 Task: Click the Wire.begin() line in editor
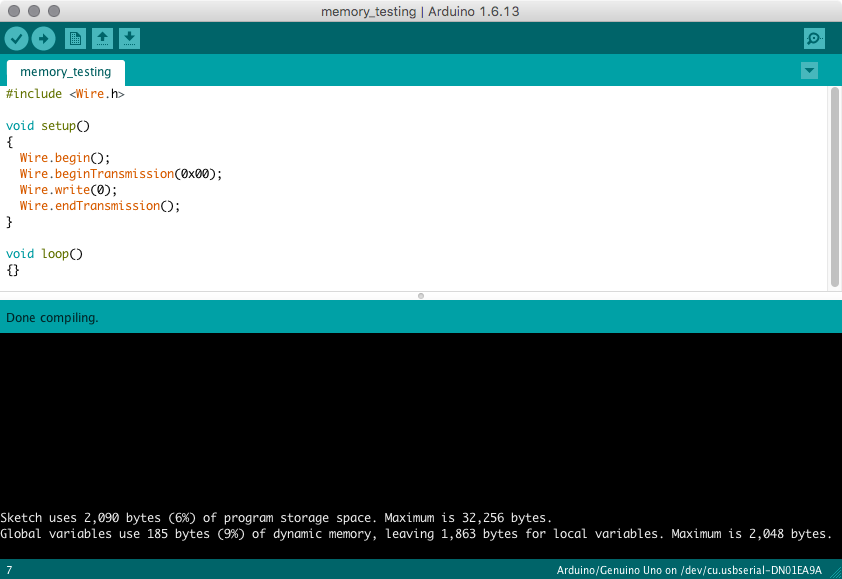pyautogui.click(x=64, y=158)
